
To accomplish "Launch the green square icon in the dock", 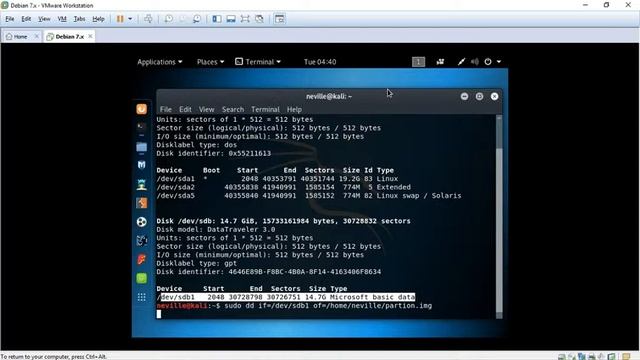I will (142, 278).
